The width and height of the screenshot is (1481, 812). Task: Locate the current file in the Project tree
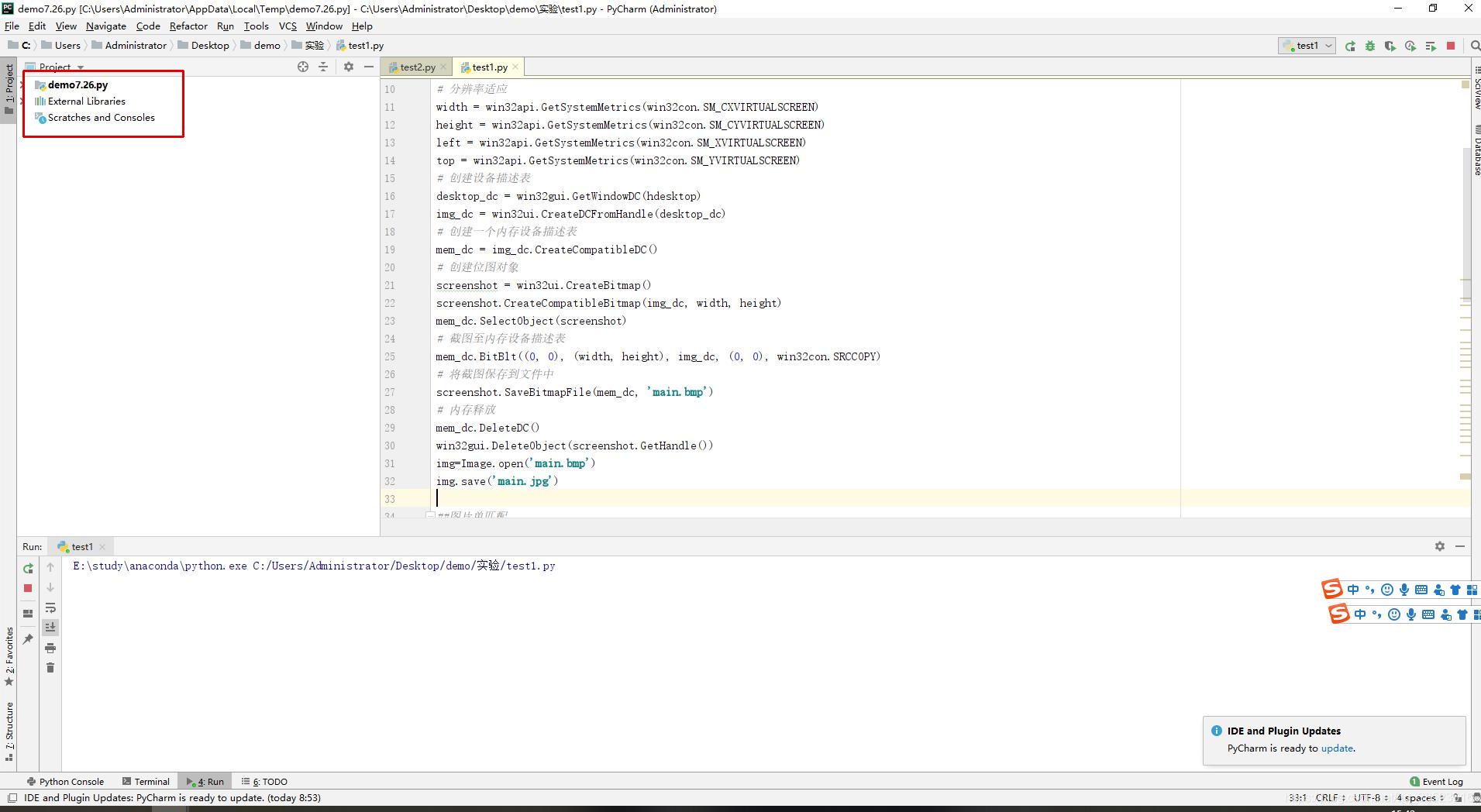[303, 67]
